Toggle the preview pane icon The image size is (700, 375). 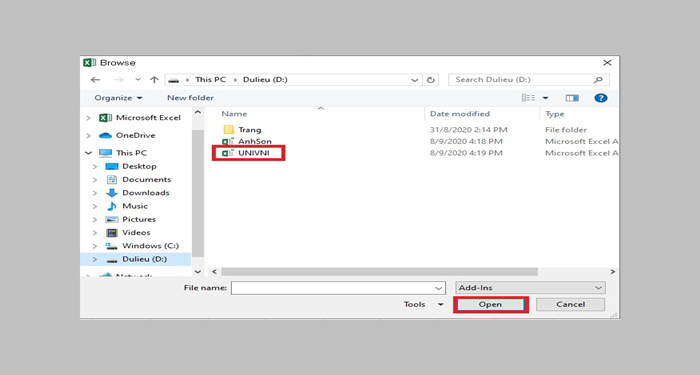pos(572,98)
